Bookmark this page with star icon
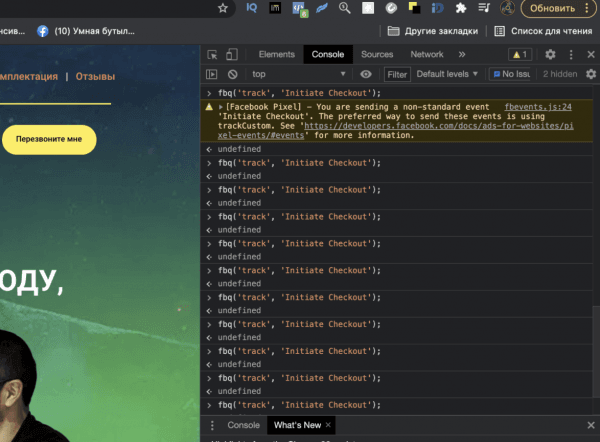 pos(223,8)
